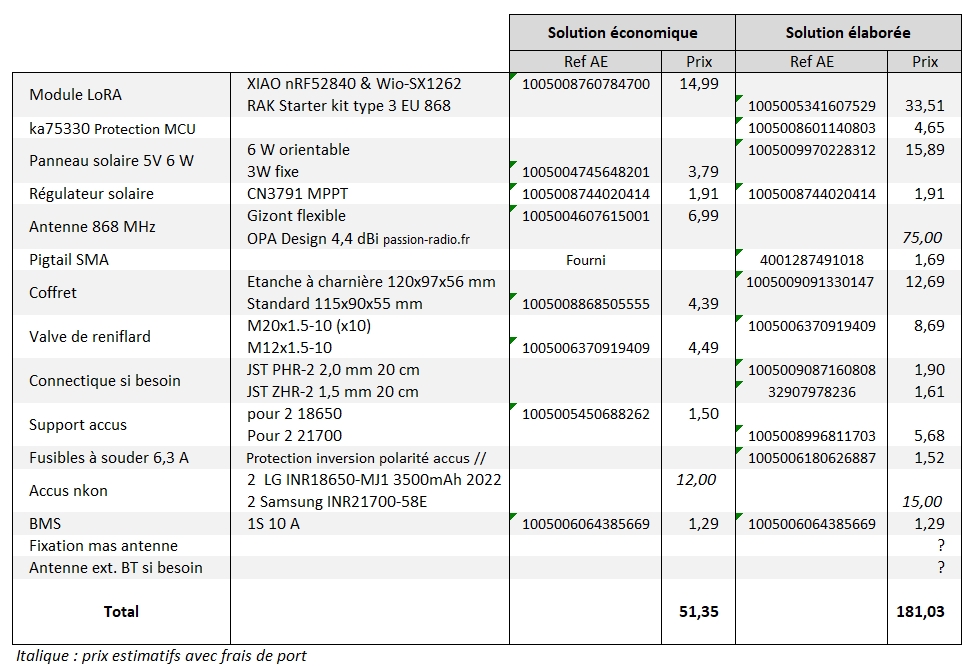The image size is (975, 666).
Task: Select the economic total 51,35 cell
Action: pos(698,612)
